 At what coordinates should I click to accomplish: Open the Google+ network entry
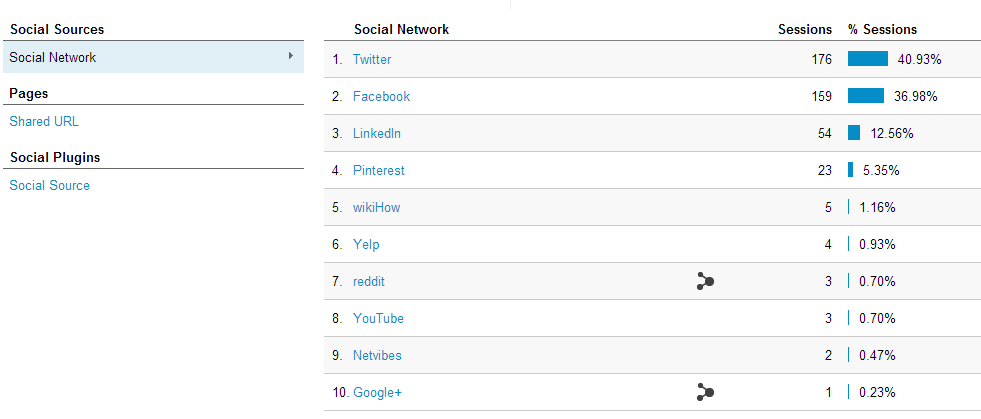coord(377,393)
